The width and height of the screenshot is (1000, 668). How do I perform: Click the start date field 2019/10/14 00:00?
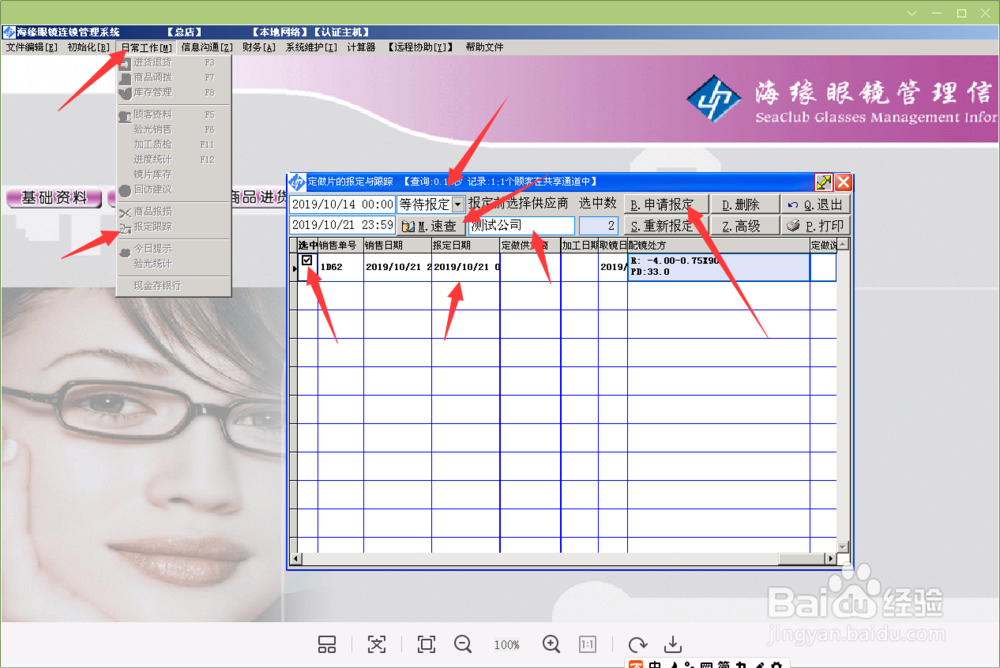[342, 204]
